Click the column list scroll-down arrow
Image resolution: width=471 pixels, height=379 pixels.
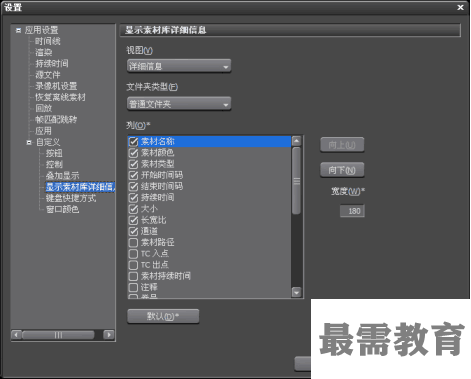296,292
